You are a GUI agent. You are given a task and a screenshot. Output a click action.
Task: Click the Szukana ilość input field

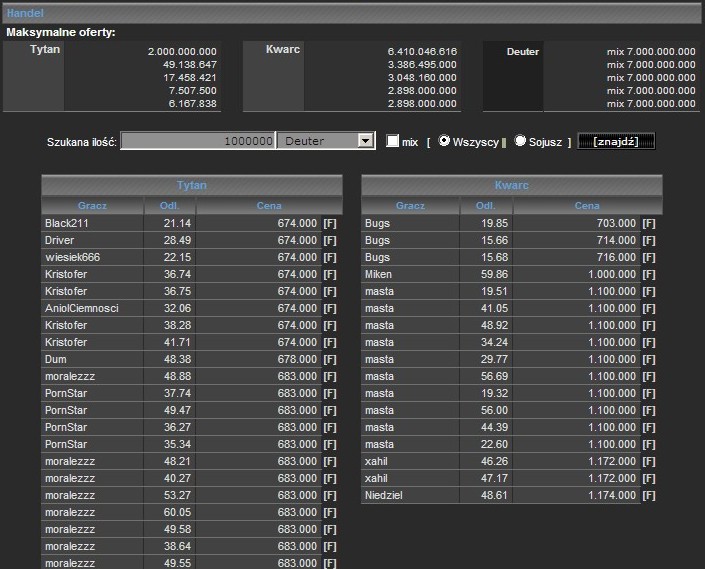tap(198, 141)
